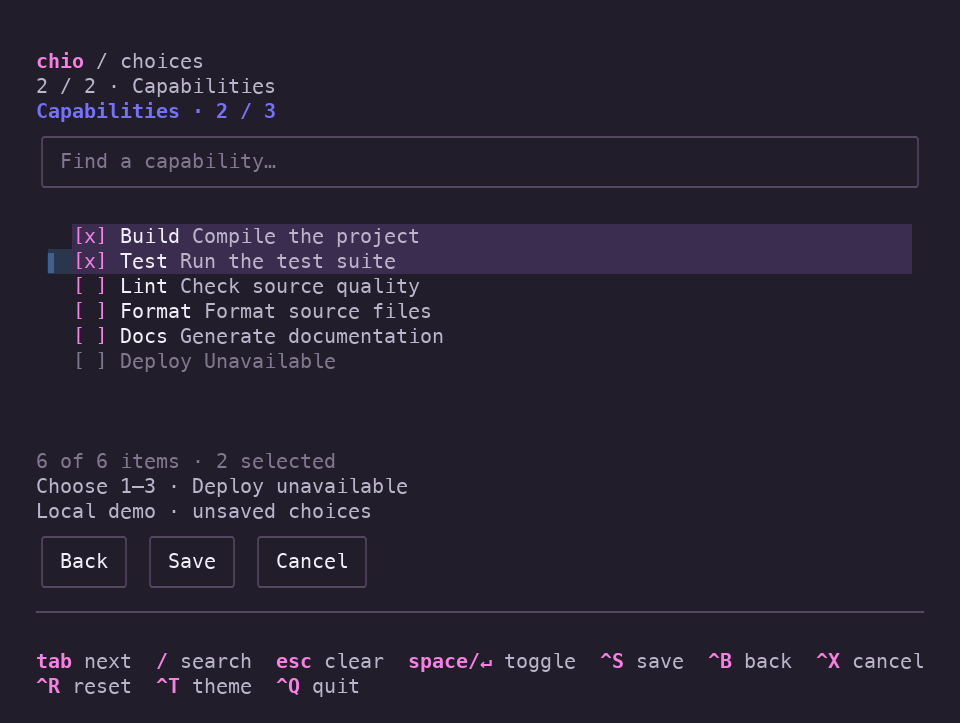This screenshot has height=723, width=960.
Task: Click the Save button
Action: pos(192,562)
